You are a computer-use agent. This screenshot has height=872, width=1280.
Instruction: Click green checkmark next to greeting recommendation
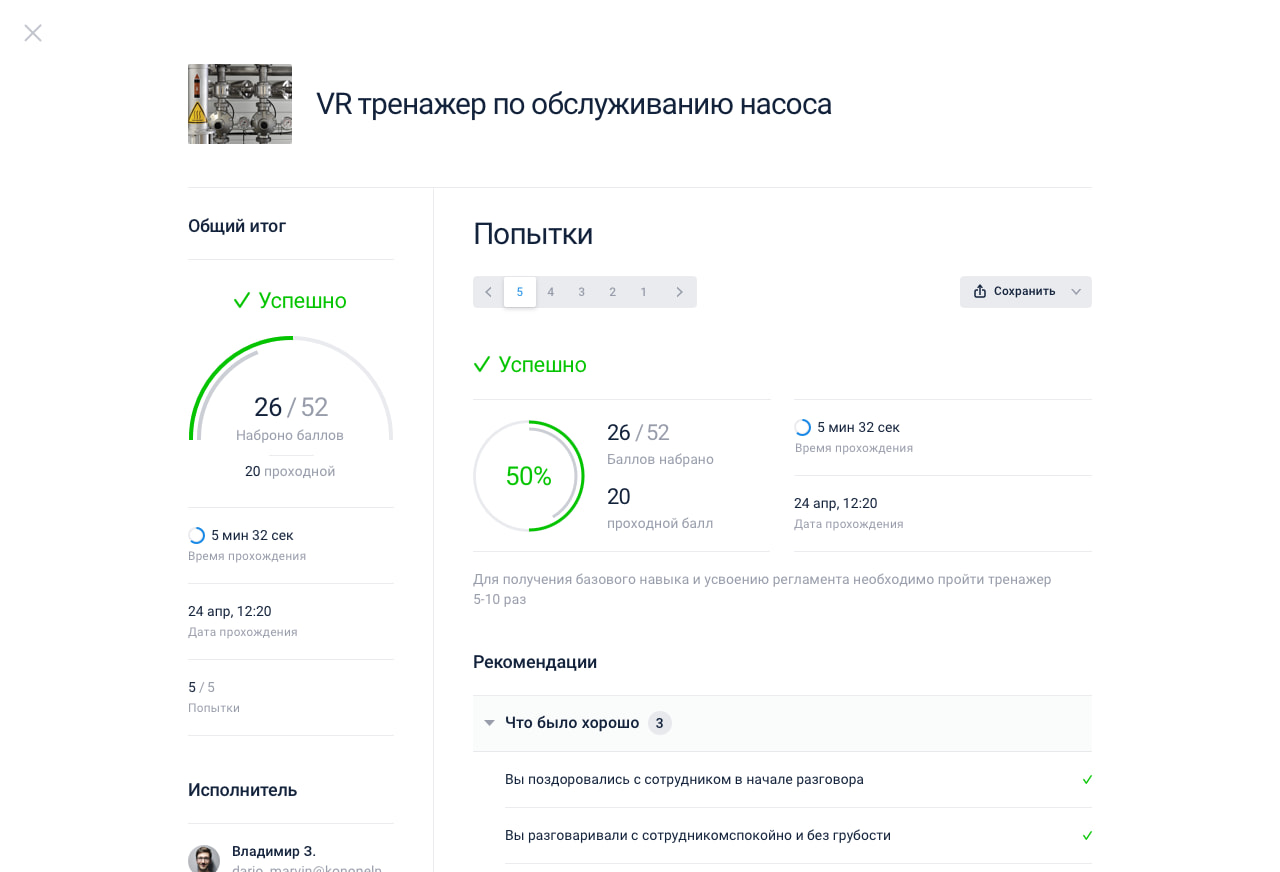click(x=1087, y=779)
